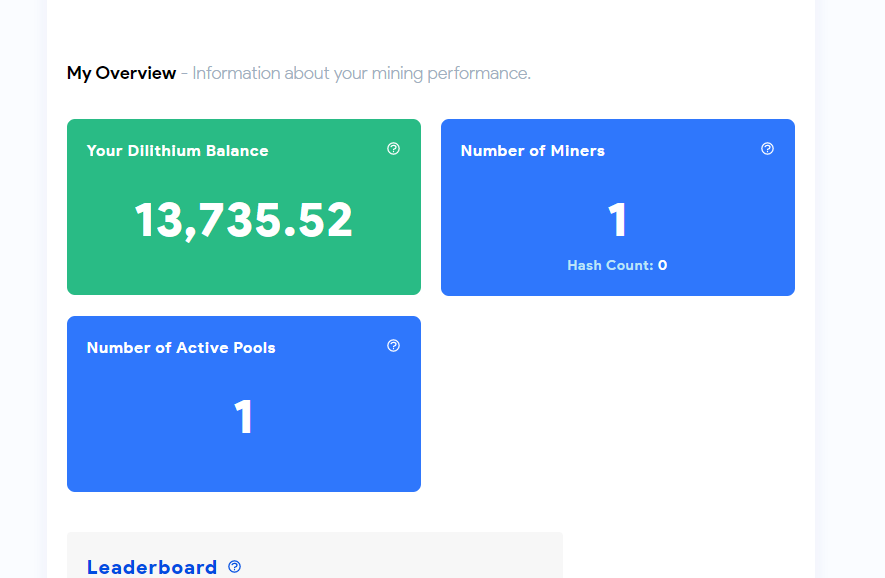
Task: Click the Hash Count: 0 label
Action: (x=617, y=265)
